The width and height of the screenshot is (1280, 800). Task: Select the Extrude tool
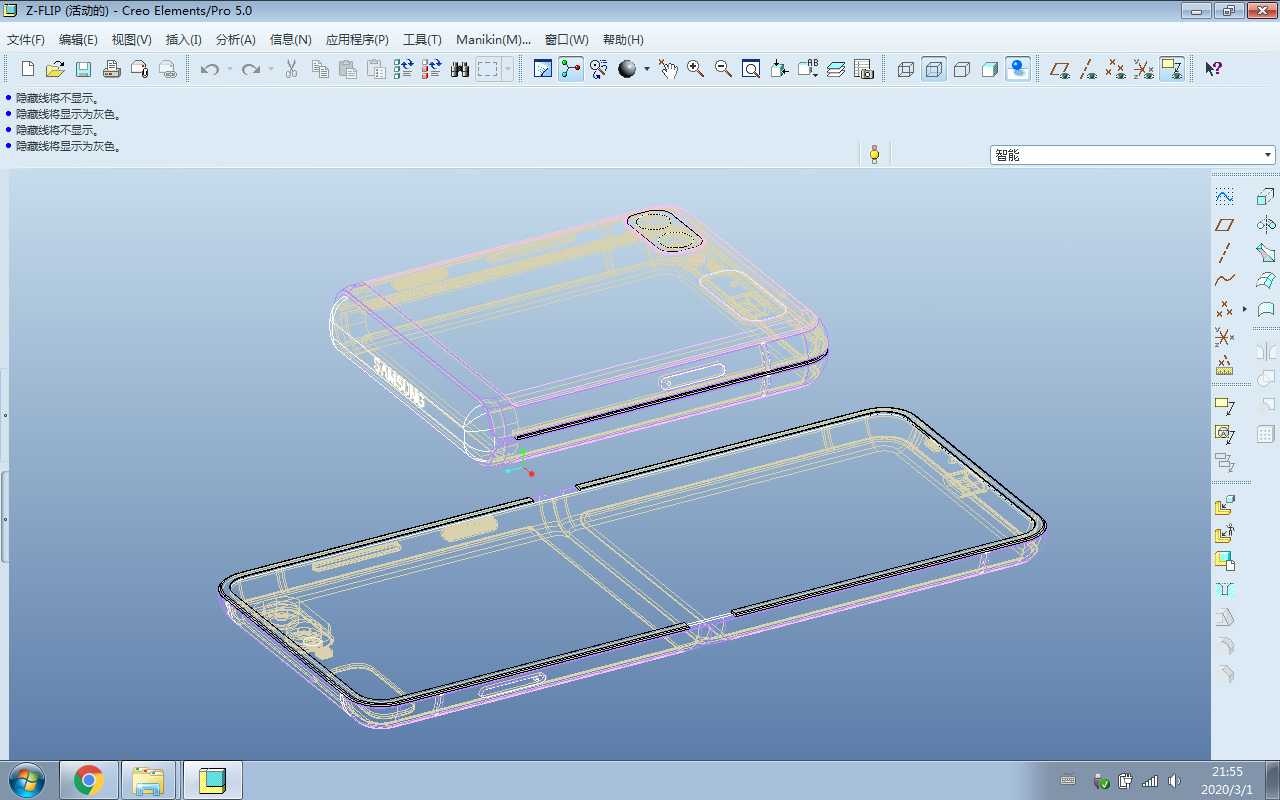1266,197
